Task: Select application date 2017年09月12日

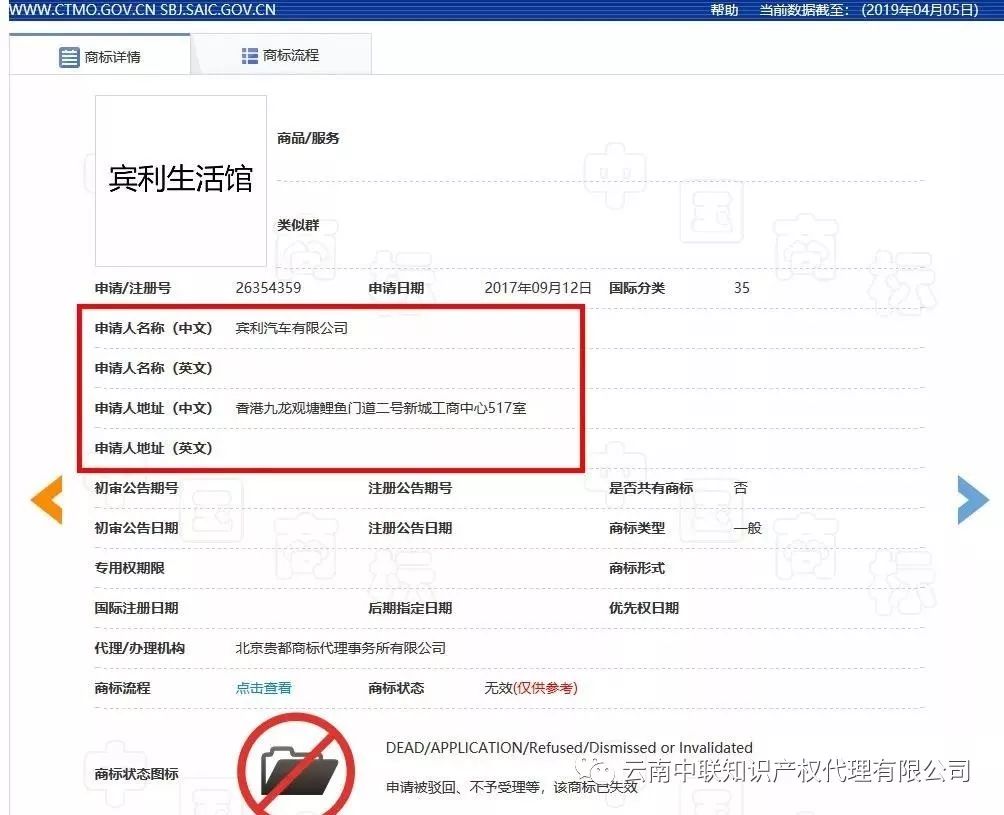Action: coord(538,287)
